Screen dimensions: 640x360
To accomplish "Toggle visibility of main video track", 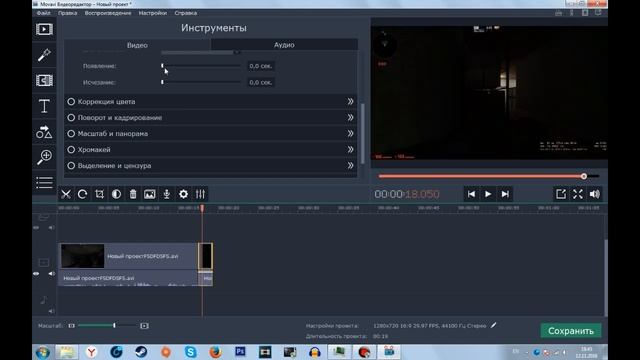I will coord(36,274).
